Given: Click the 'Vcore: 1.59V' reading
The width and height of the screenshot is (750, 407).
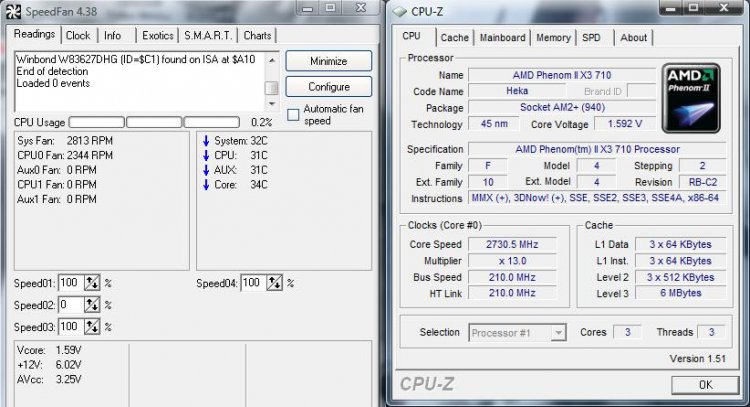Looking at the screenshot, I should [x=49, y=350].
